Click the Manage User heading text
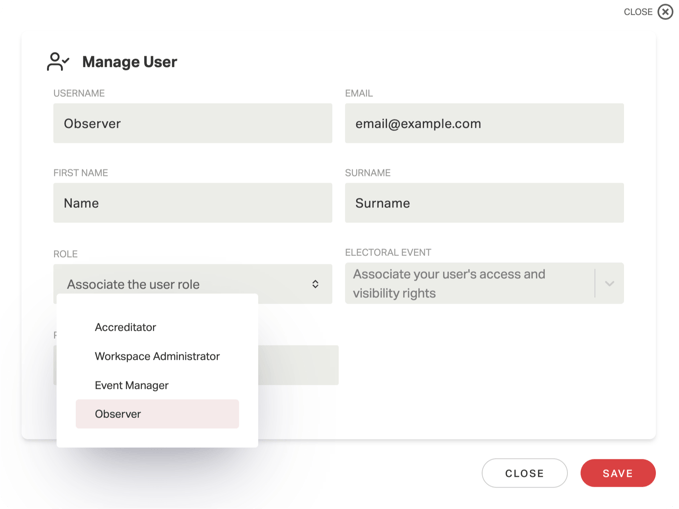 [129, 62]
